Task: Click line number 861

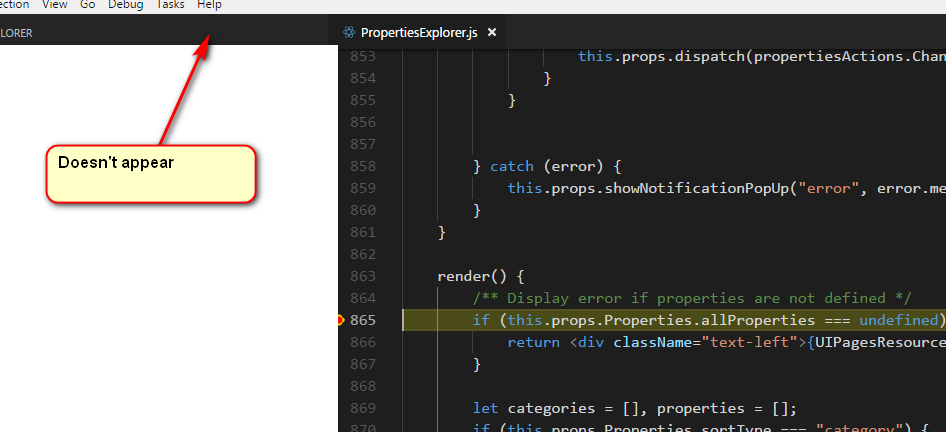Action: coord(363,232)
